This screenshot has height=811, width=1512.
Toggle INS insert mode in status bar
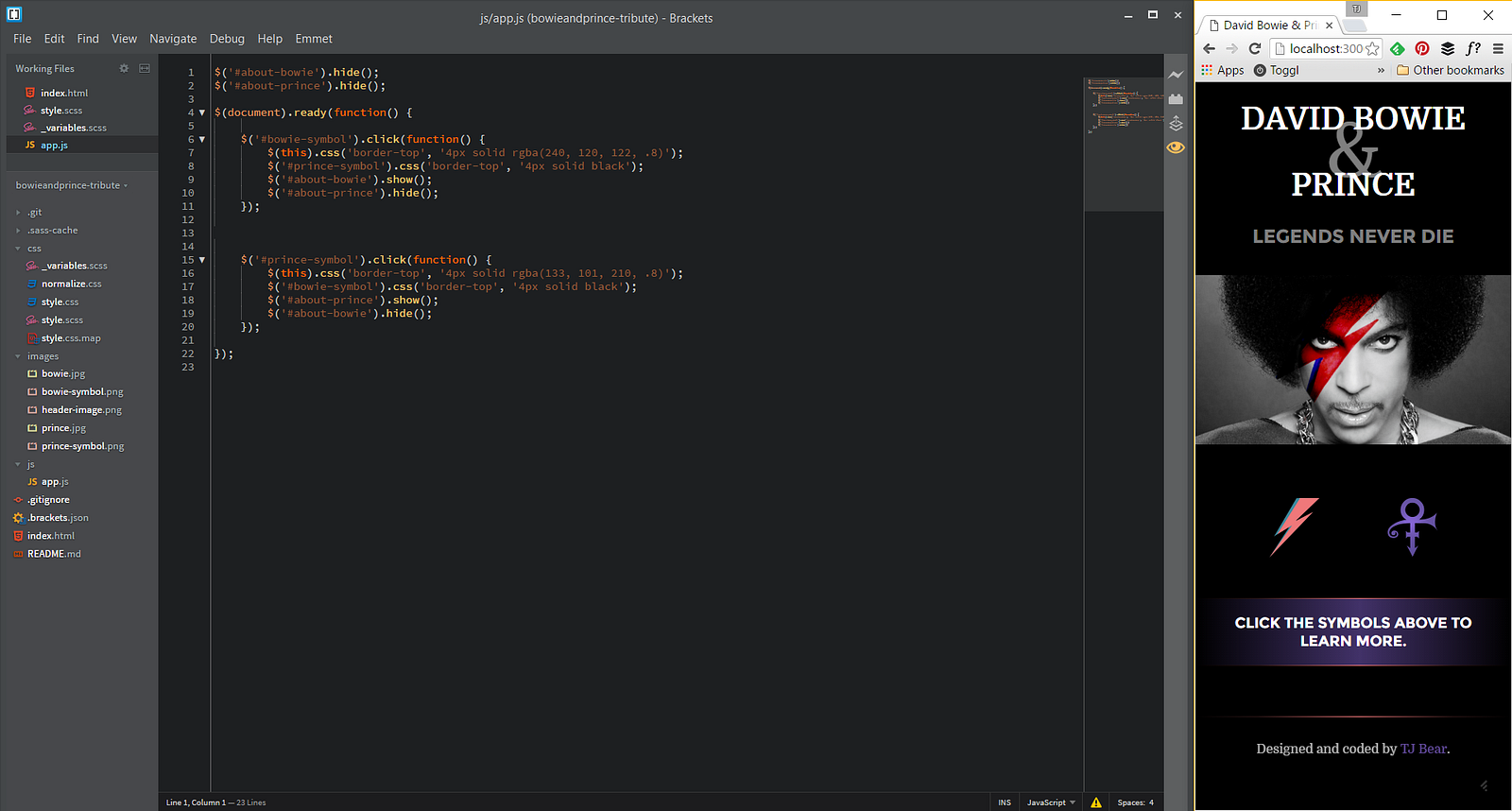coord(1005,802)
